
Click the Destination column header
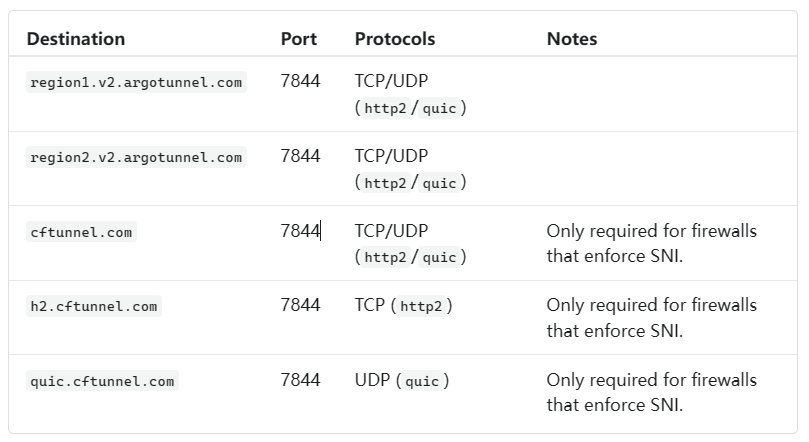[76, 39]
